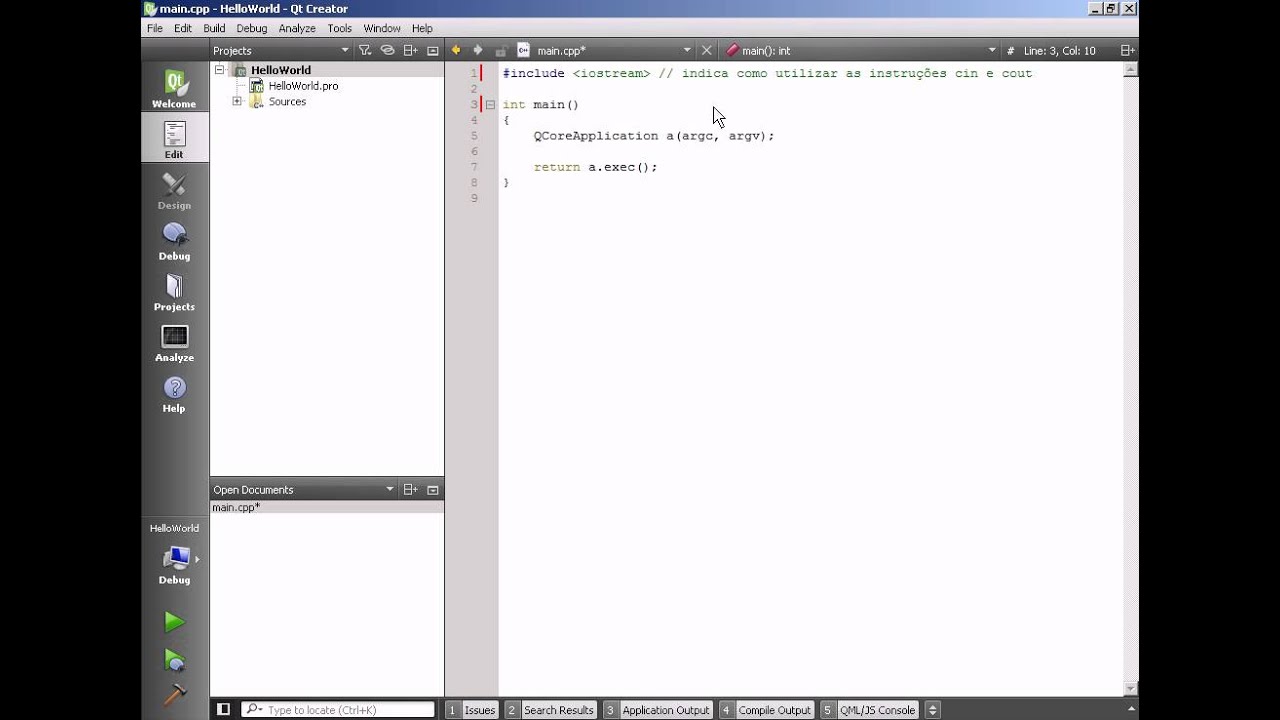Click the main.cpp file type icon
The width and height of the screenshot is (1280, 720).
(523, 50)
